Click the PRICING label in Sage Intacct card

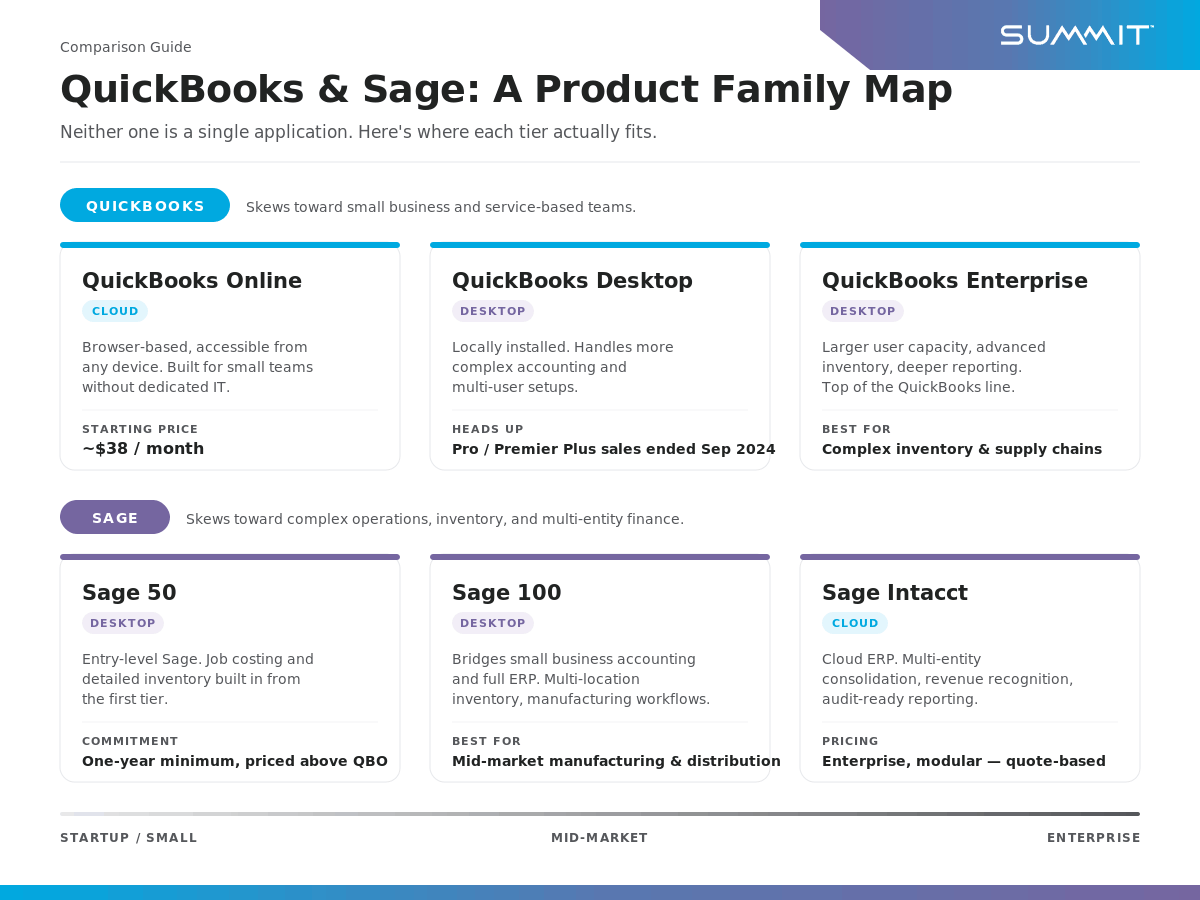(850, 741)
